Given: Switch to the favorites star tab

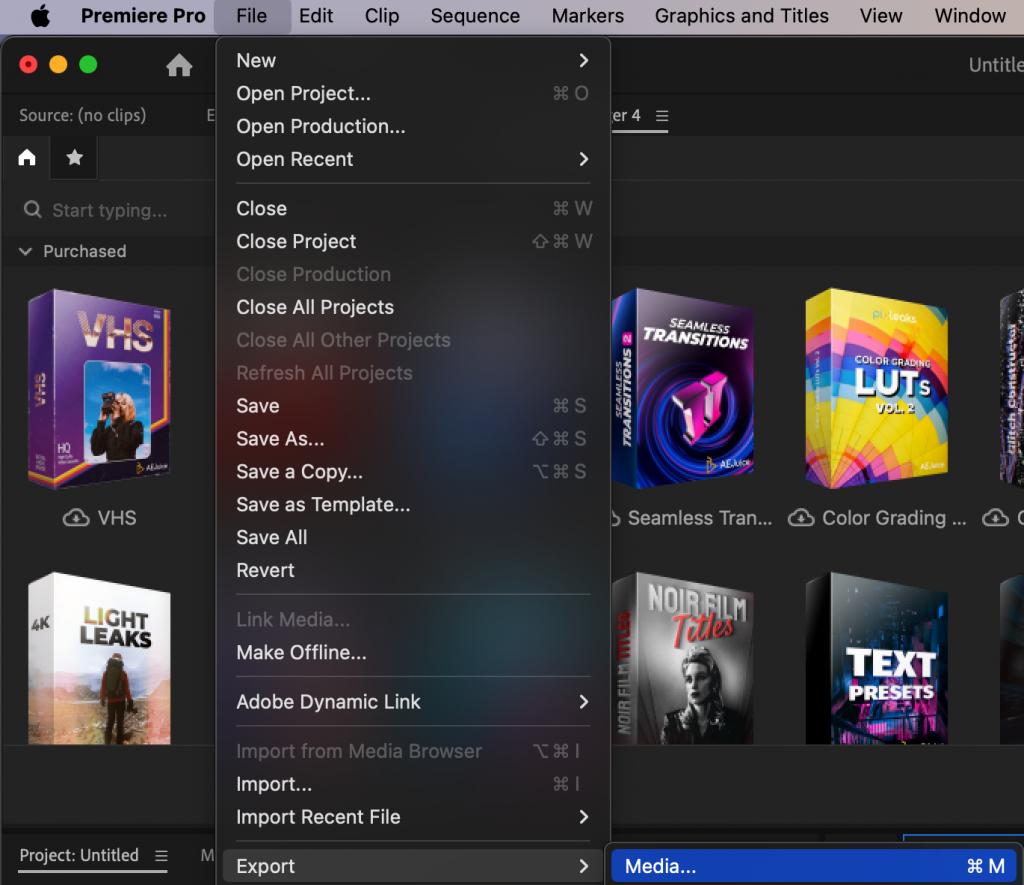Looking at the screenshot, I should 73,157.
